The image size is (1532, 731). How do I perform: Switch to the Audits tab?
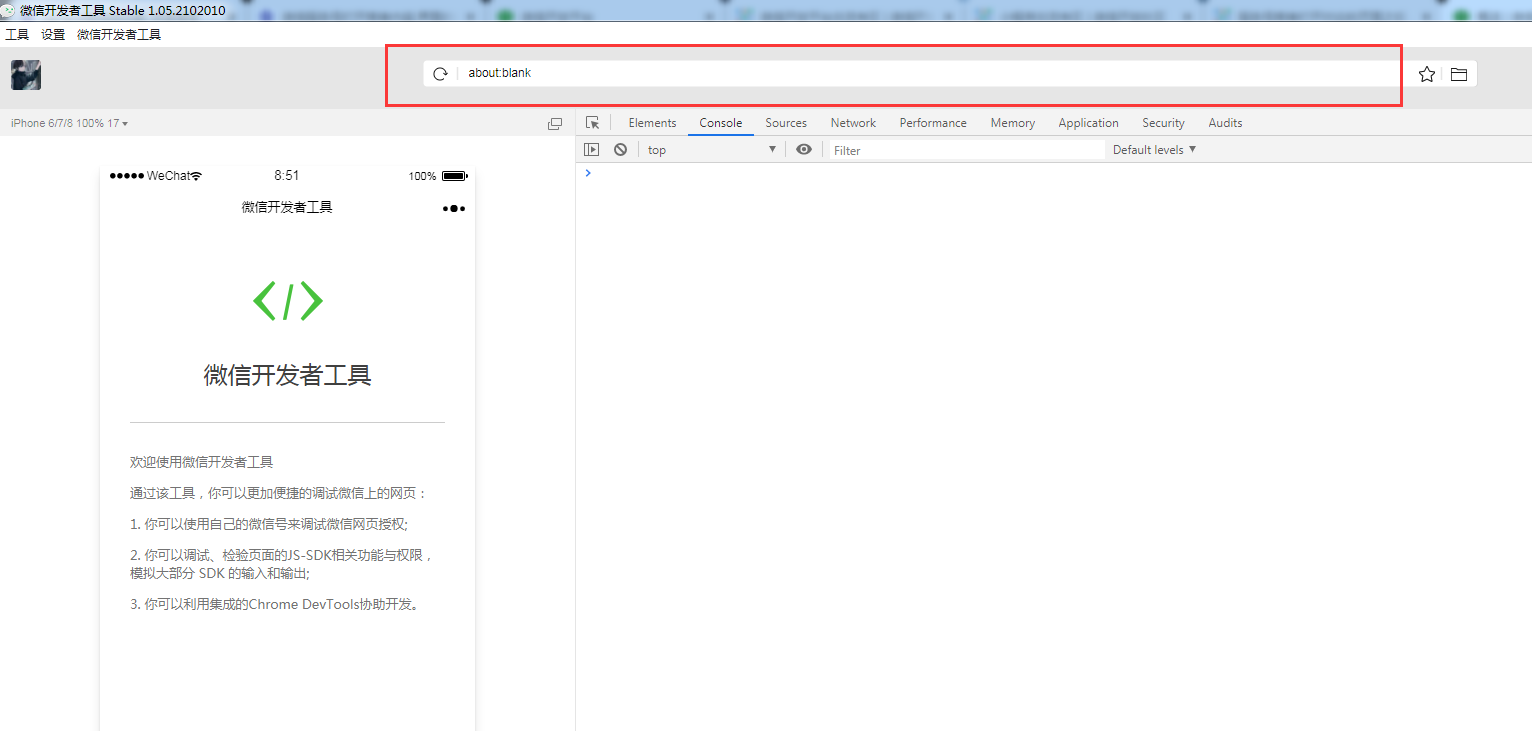tap(1225, 123)
